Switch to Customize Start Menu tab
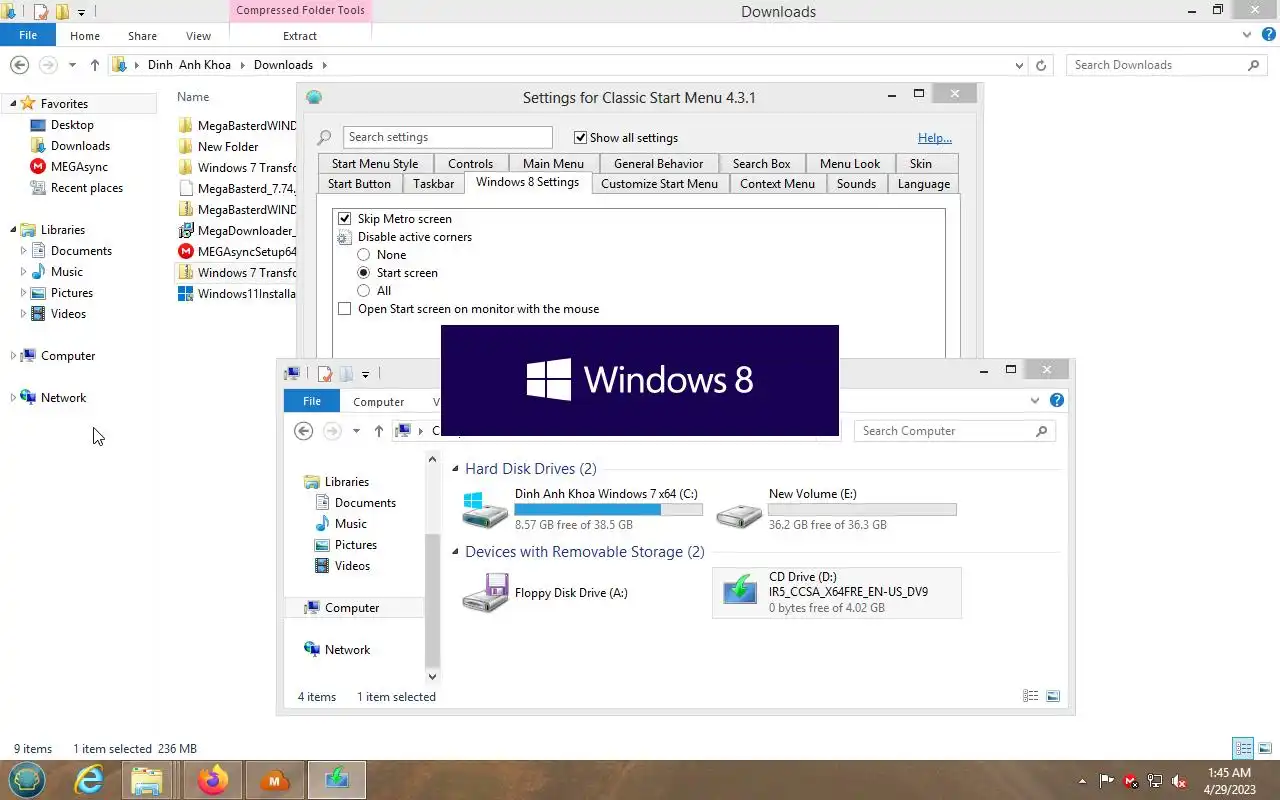Image resolution: width=1280 pixels, height=800 pixels. pyautogui.click(x=659, y=184)
